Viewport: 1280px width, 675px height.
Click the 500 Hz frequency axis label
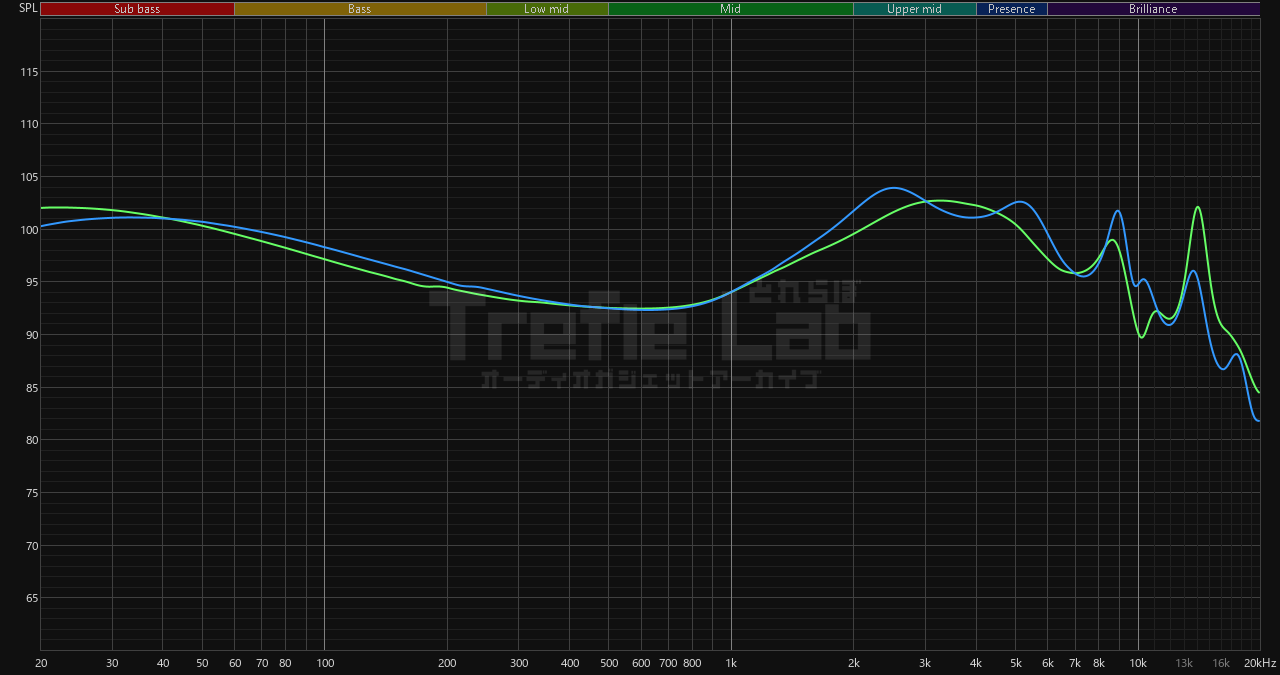[609, 664]
